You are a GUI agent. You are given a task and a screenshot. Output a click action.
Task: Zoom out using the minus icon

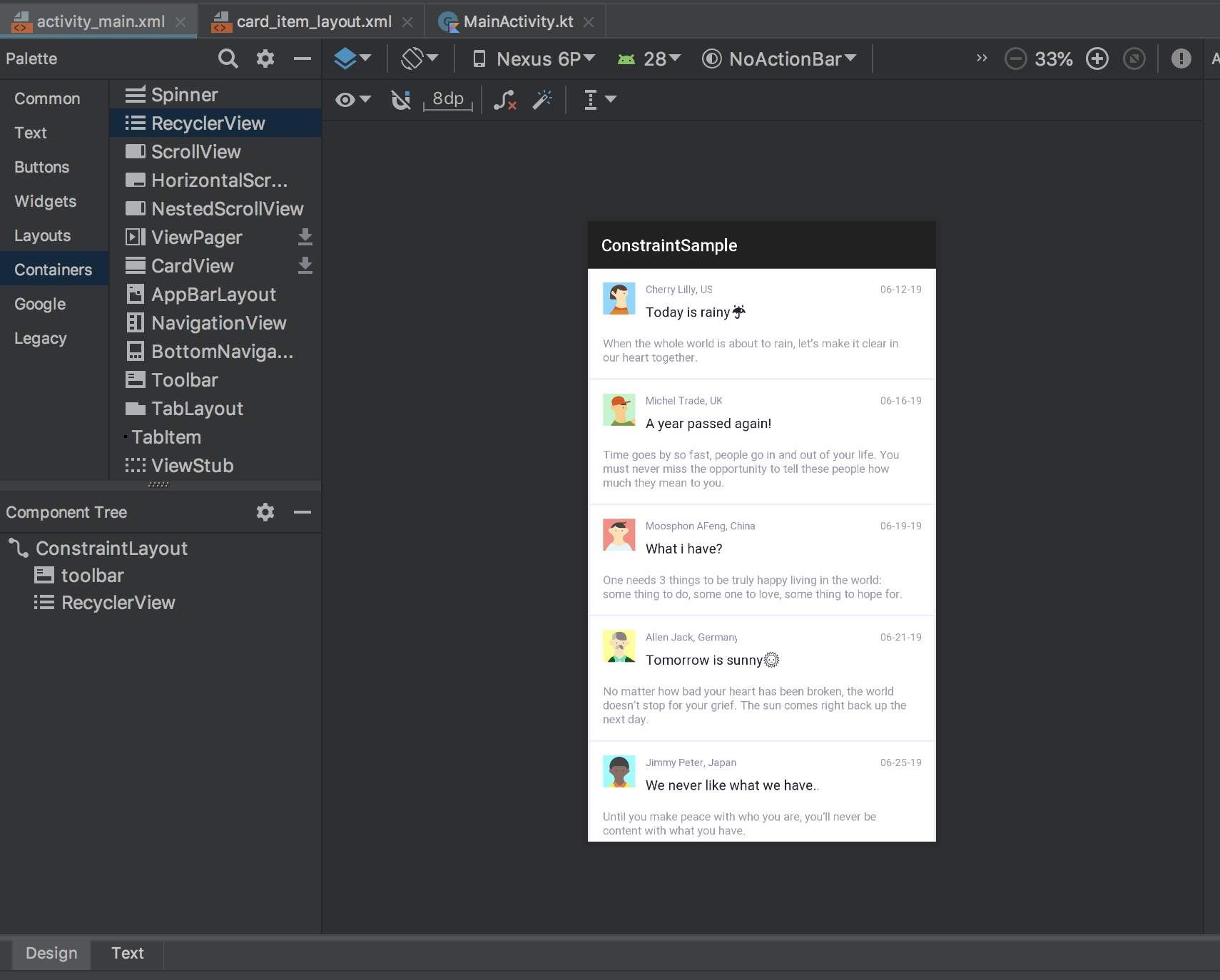[1015, 58]
